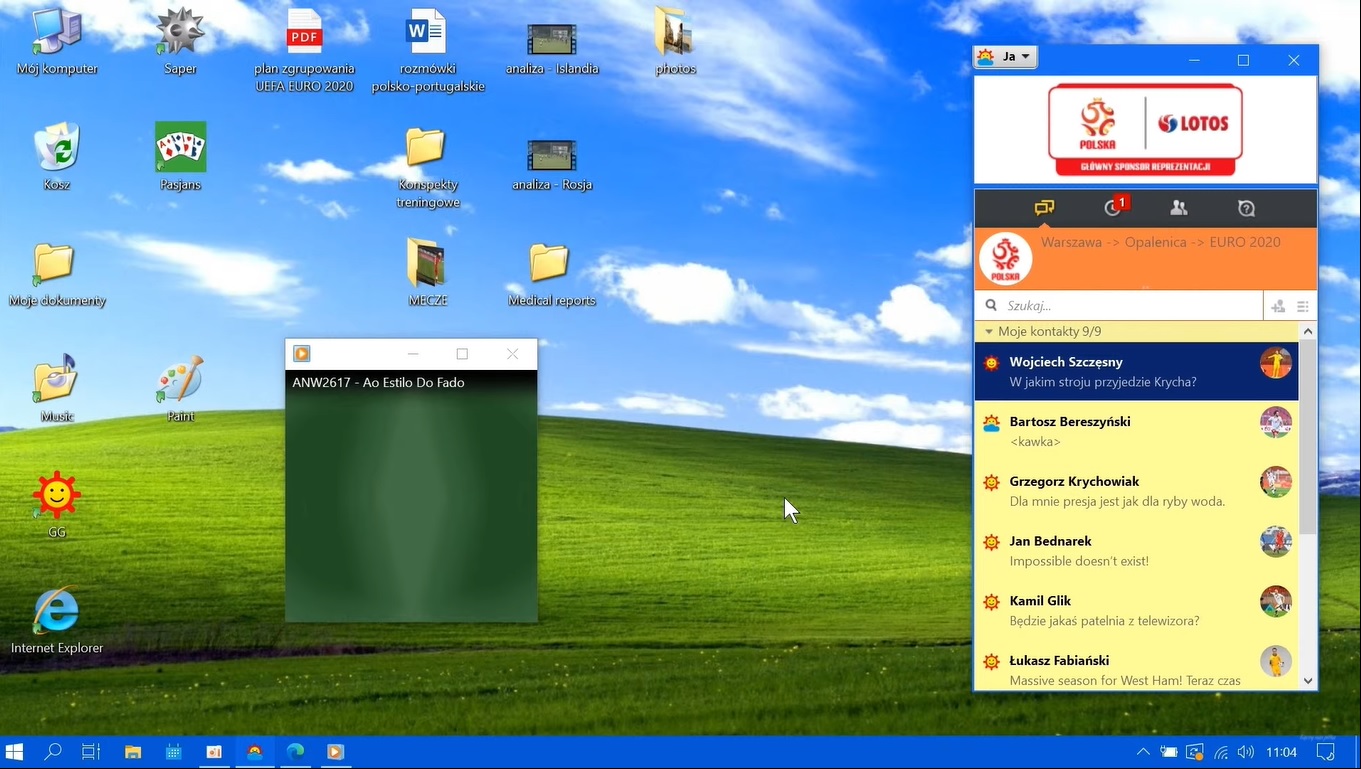The width and height of the screenshot is (1361, 769).
Task: Select the Music folder icon
Action: tap(57, 389)
